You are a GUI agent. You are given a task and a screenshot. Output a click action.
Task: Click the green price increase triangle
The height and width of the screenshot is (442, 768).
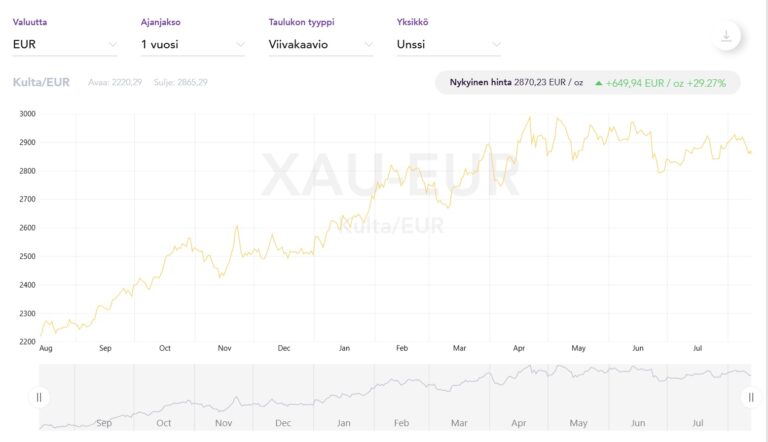(598, 83)
